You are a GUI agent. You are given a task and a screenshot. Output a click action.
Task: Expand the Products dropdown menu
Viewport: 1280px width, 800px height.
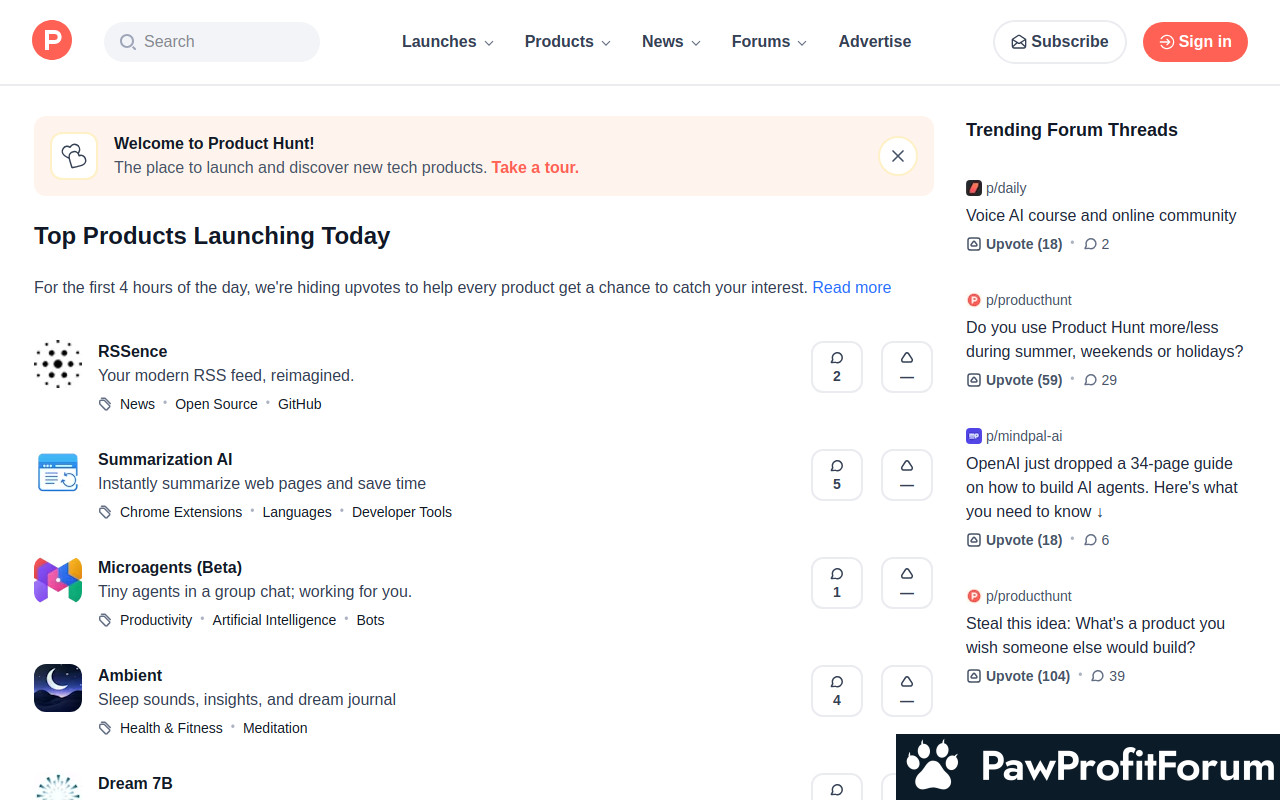coord(567,42)
